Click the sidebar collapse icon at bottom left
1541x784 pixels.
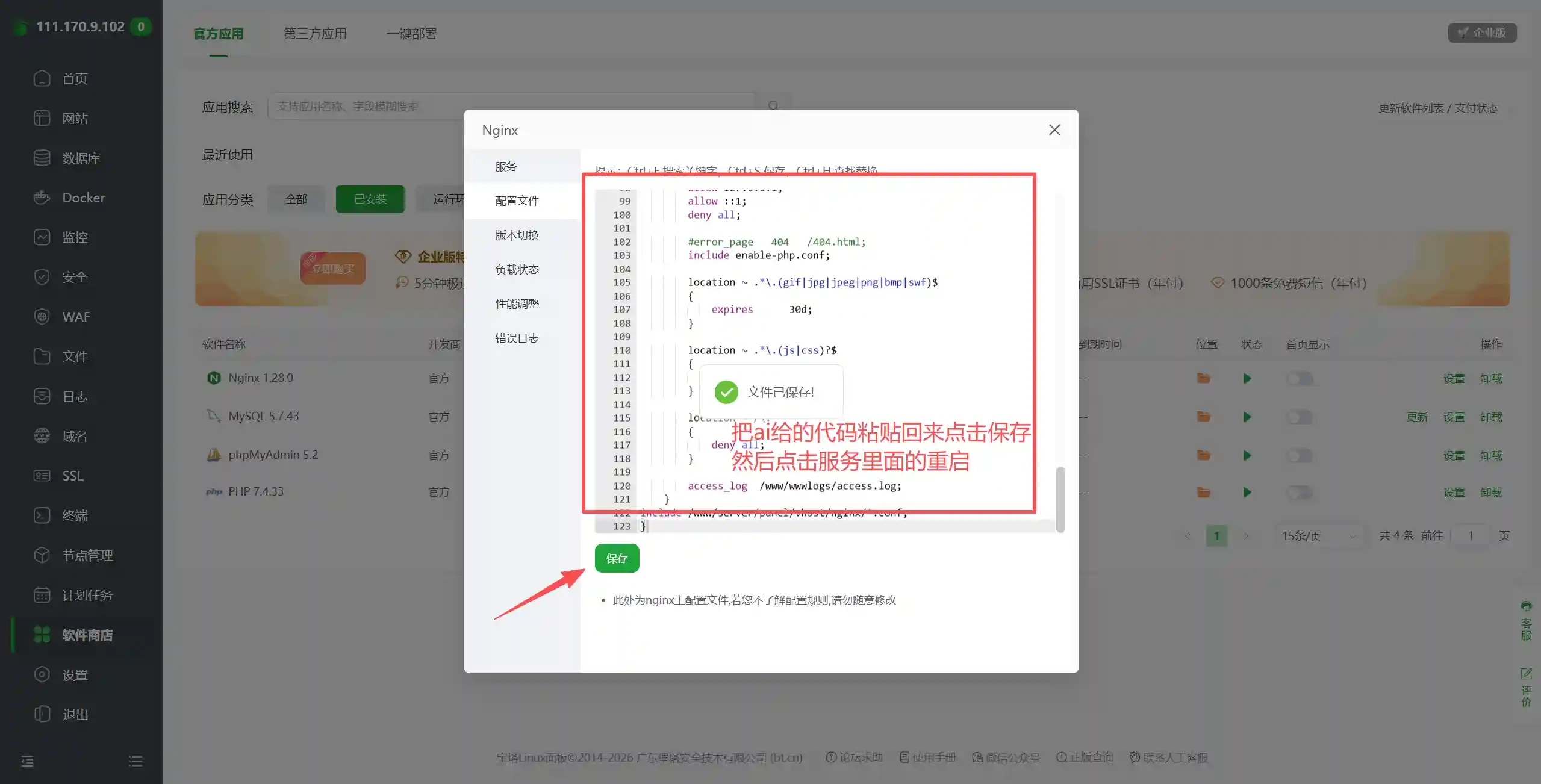[28, 761]
